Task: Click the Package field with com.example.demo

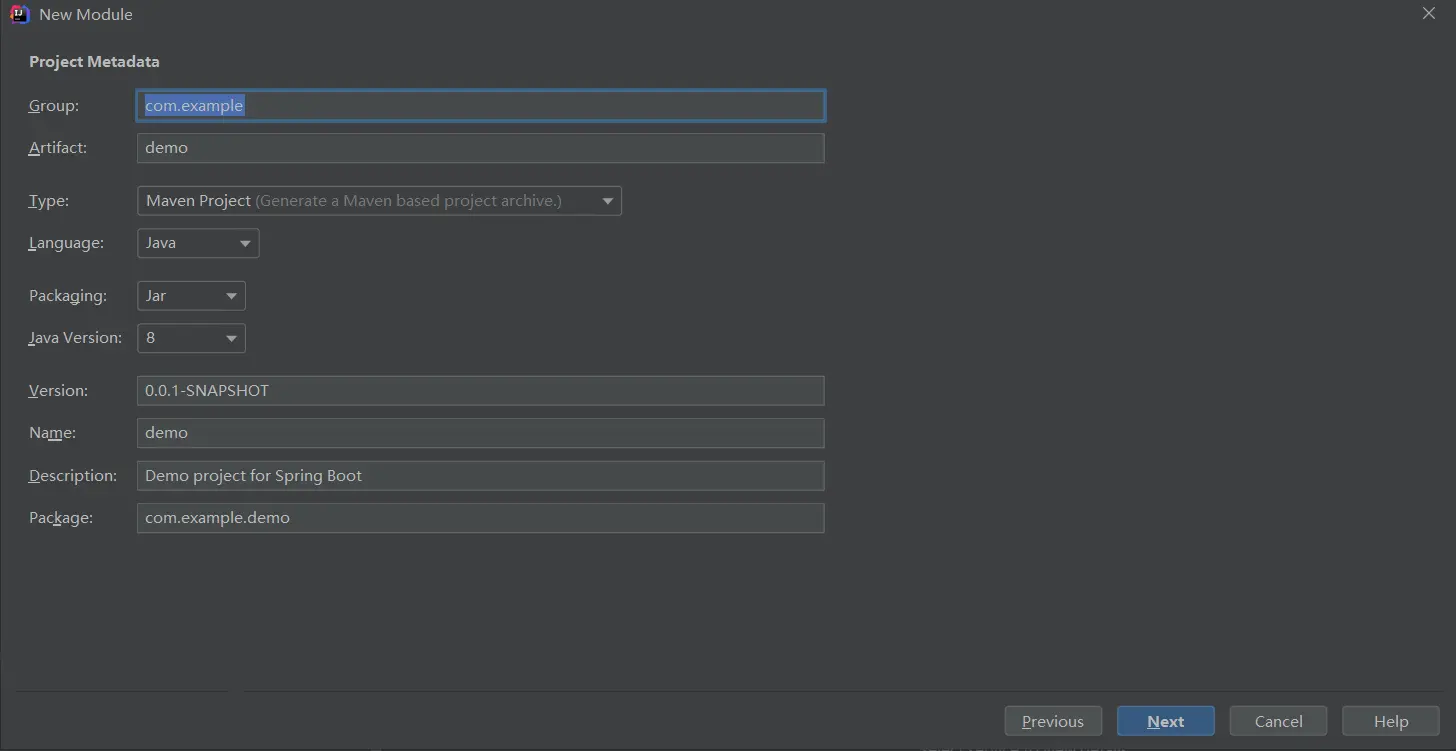Action: (x=480, y=518)
